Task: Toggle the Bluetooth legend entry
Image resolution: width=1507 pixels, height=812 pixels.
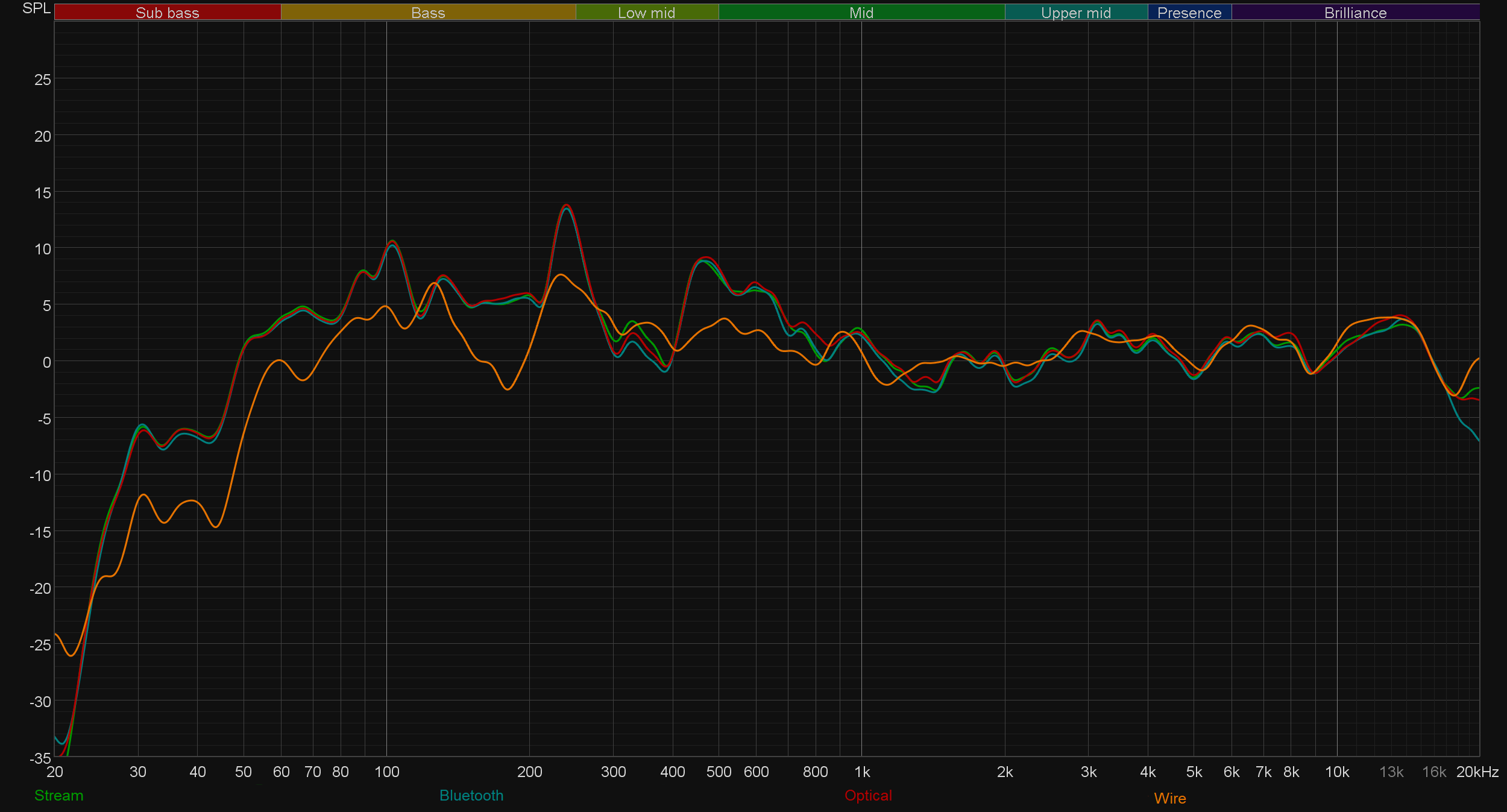Action: point(471,795)
